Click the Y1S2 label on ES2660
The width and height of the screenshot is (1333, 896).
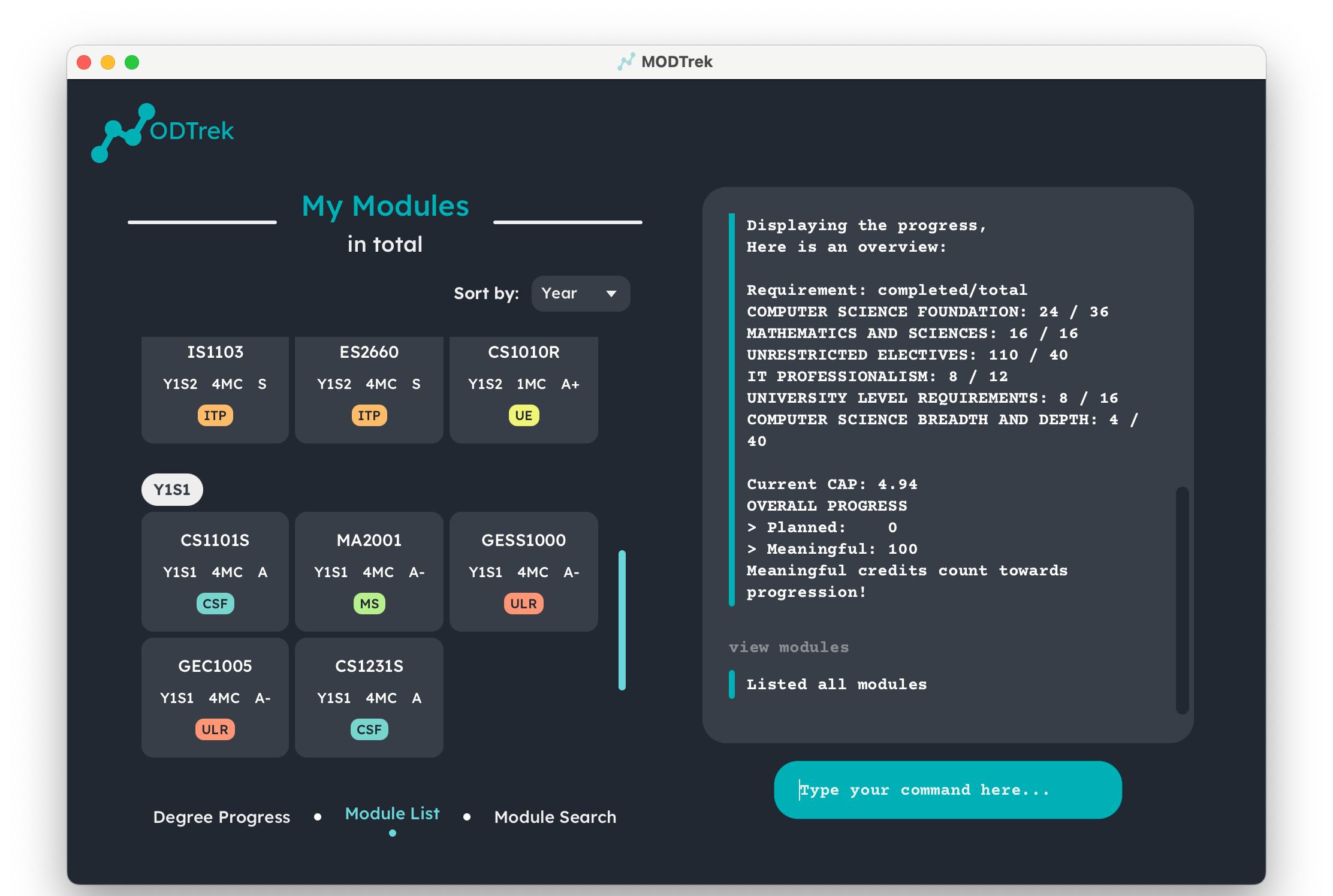pos(334,384)
